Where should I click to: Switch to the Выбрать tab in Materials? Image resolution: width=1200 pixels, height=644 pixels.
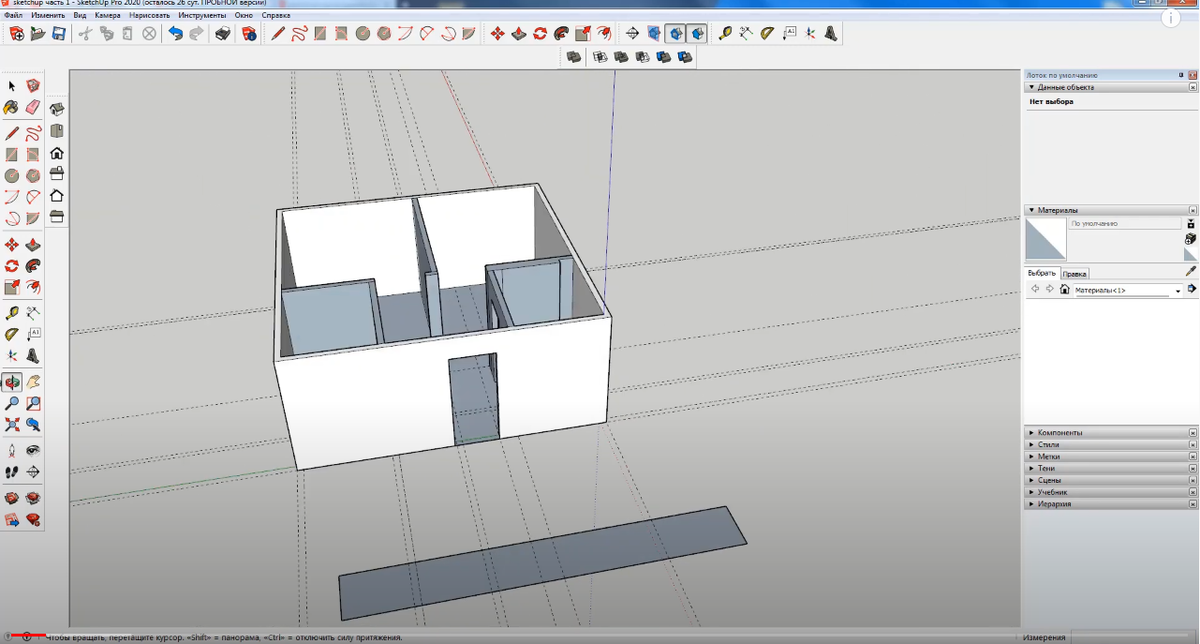click(x=1043, y=273)
